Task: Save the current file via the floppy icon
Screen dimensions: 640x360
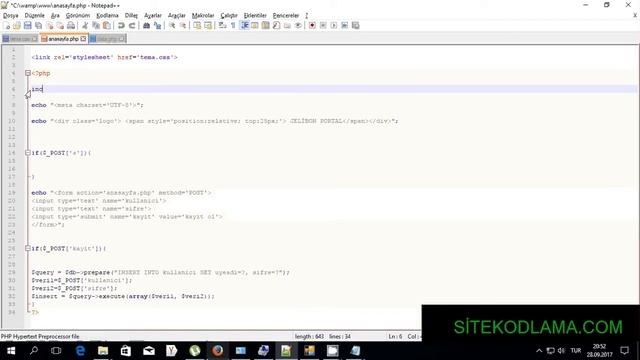Action: [x=27, y=26]
